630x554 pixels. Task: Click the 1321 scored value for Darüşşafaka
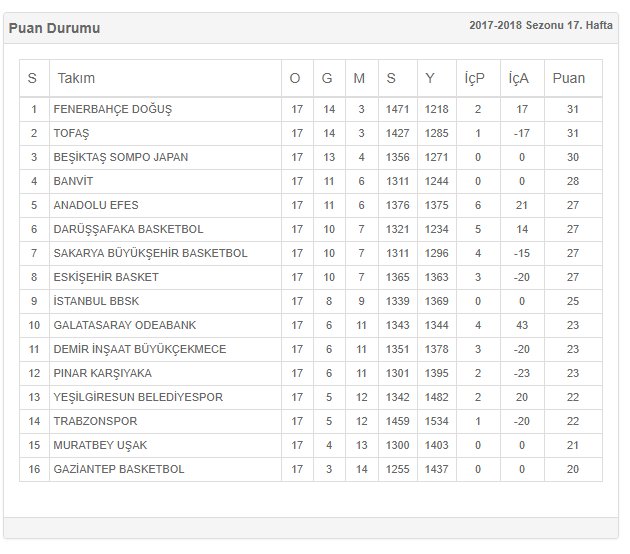point(397,229)
